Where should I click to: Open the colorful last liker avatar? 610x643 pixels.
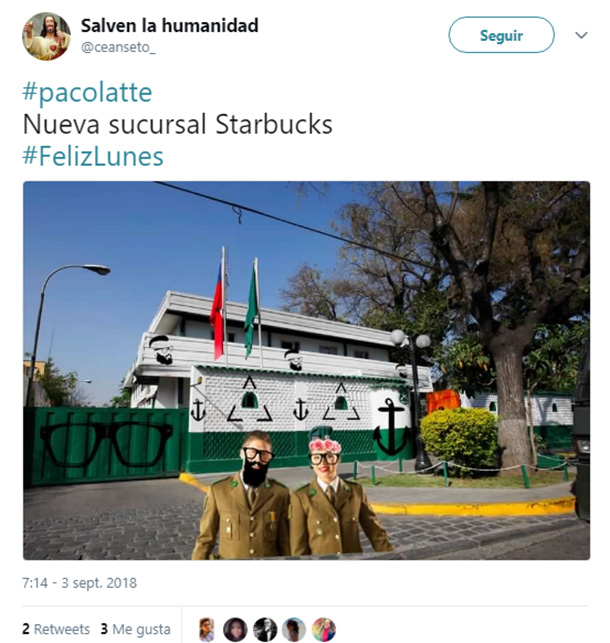coord(323,629)
